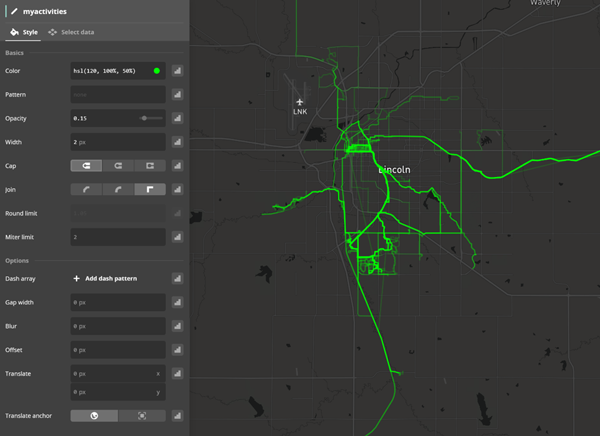Screen dimensions: 600x436
Task: Open Width data-driven styling chart icon
Action: tap(177, 142)
